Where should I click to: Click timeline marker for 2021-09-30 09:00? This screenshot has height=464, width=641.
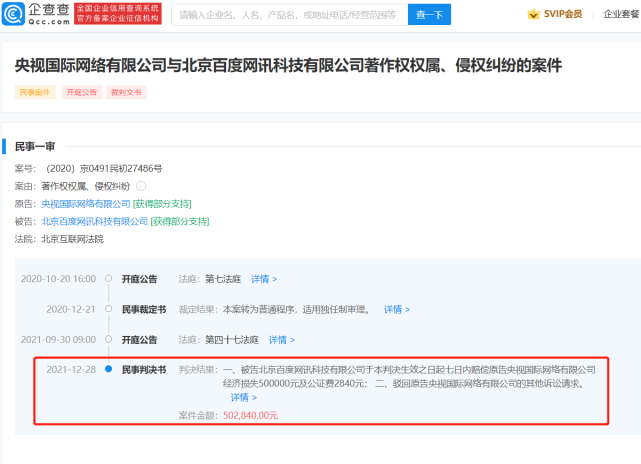pos(108,339)
